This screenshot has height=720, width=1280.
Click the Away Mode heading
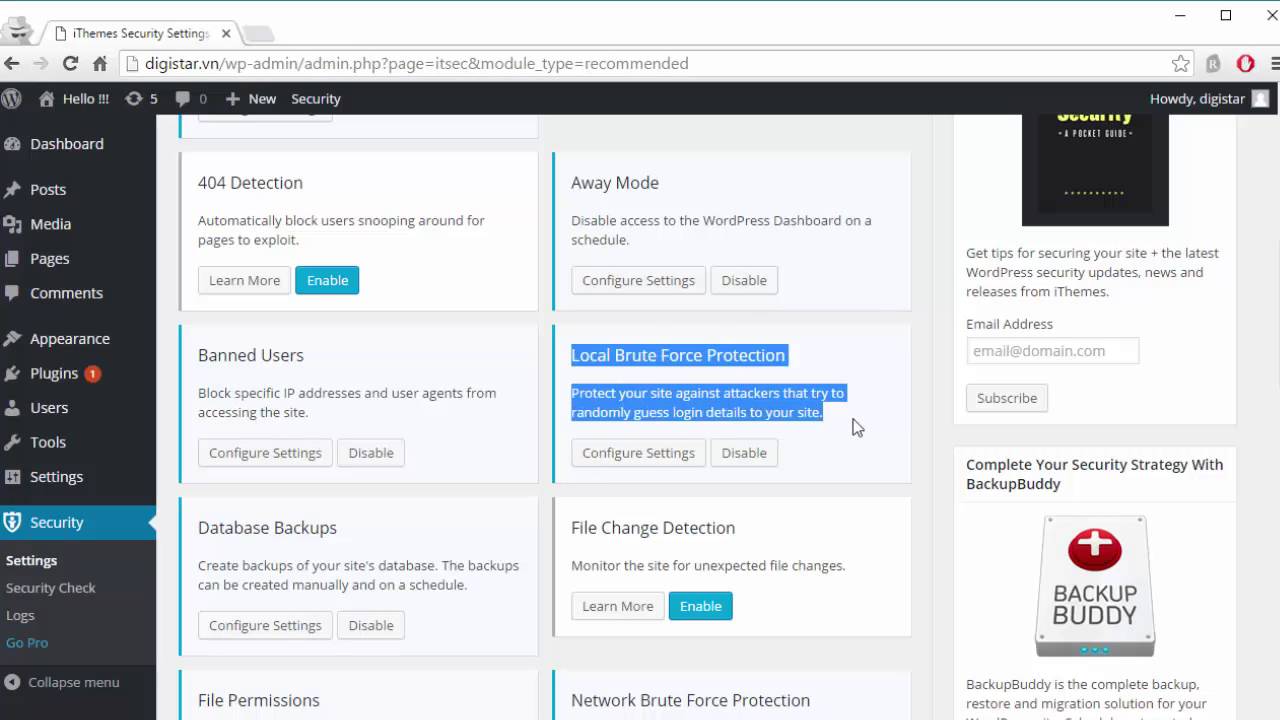[x=615, y=183]
